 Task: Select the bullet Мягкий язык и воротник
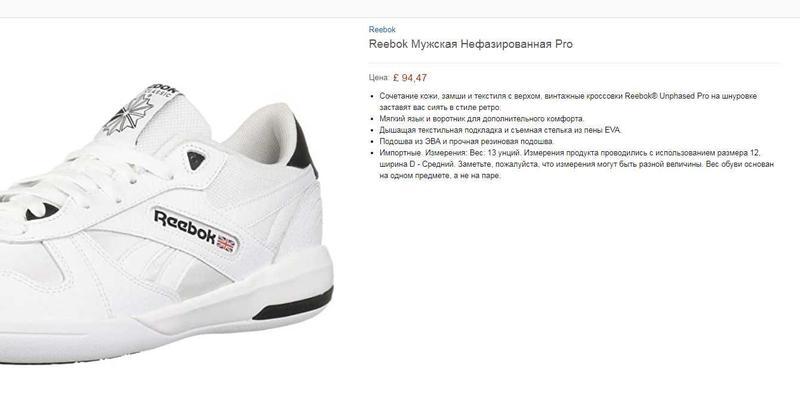[x=482, y=118]
